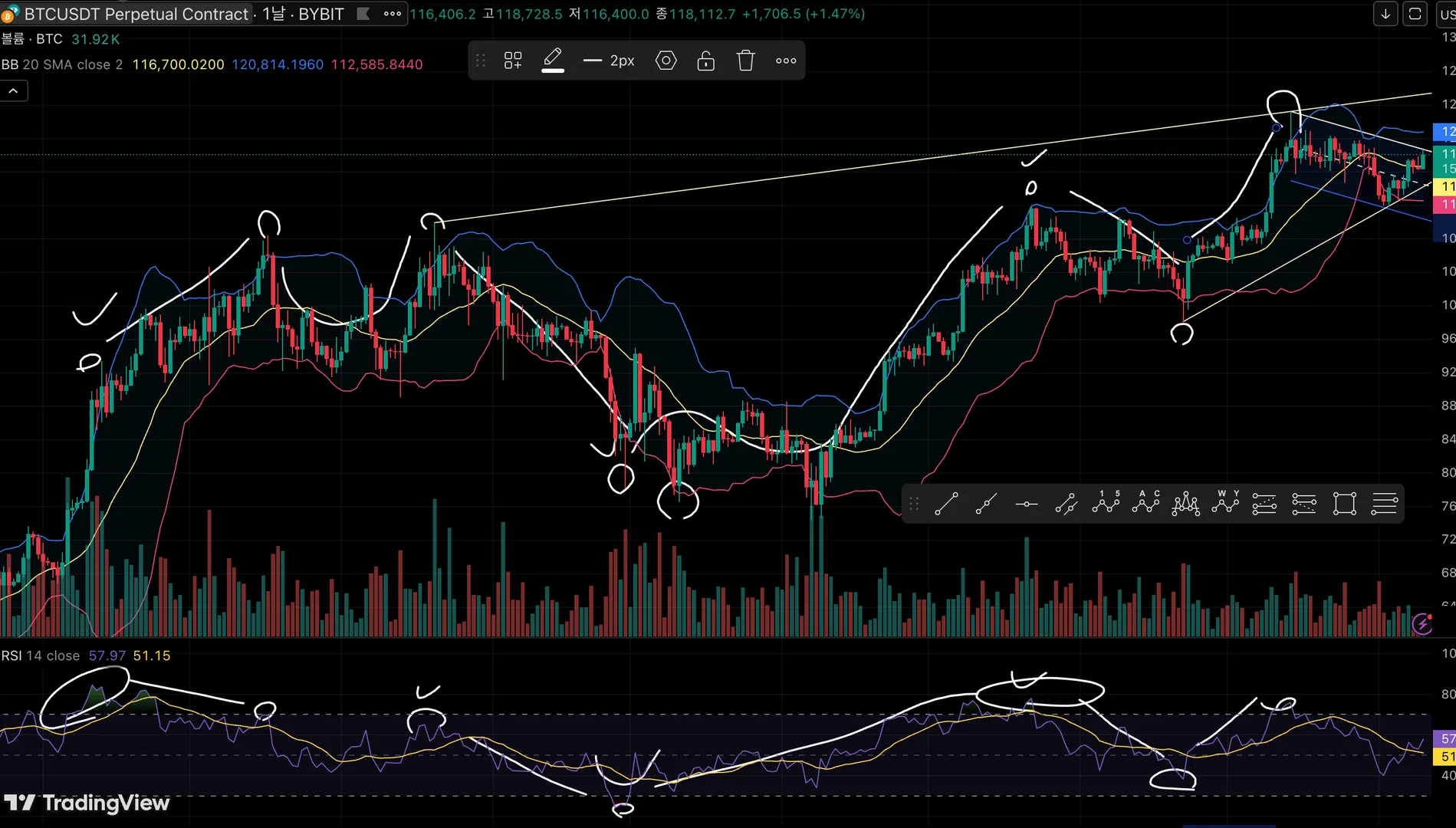Viewport: 1456px width, 828px height.
Task: Click the volume BTC legend label
Action: pyautogui.click(x=31, y=39)
